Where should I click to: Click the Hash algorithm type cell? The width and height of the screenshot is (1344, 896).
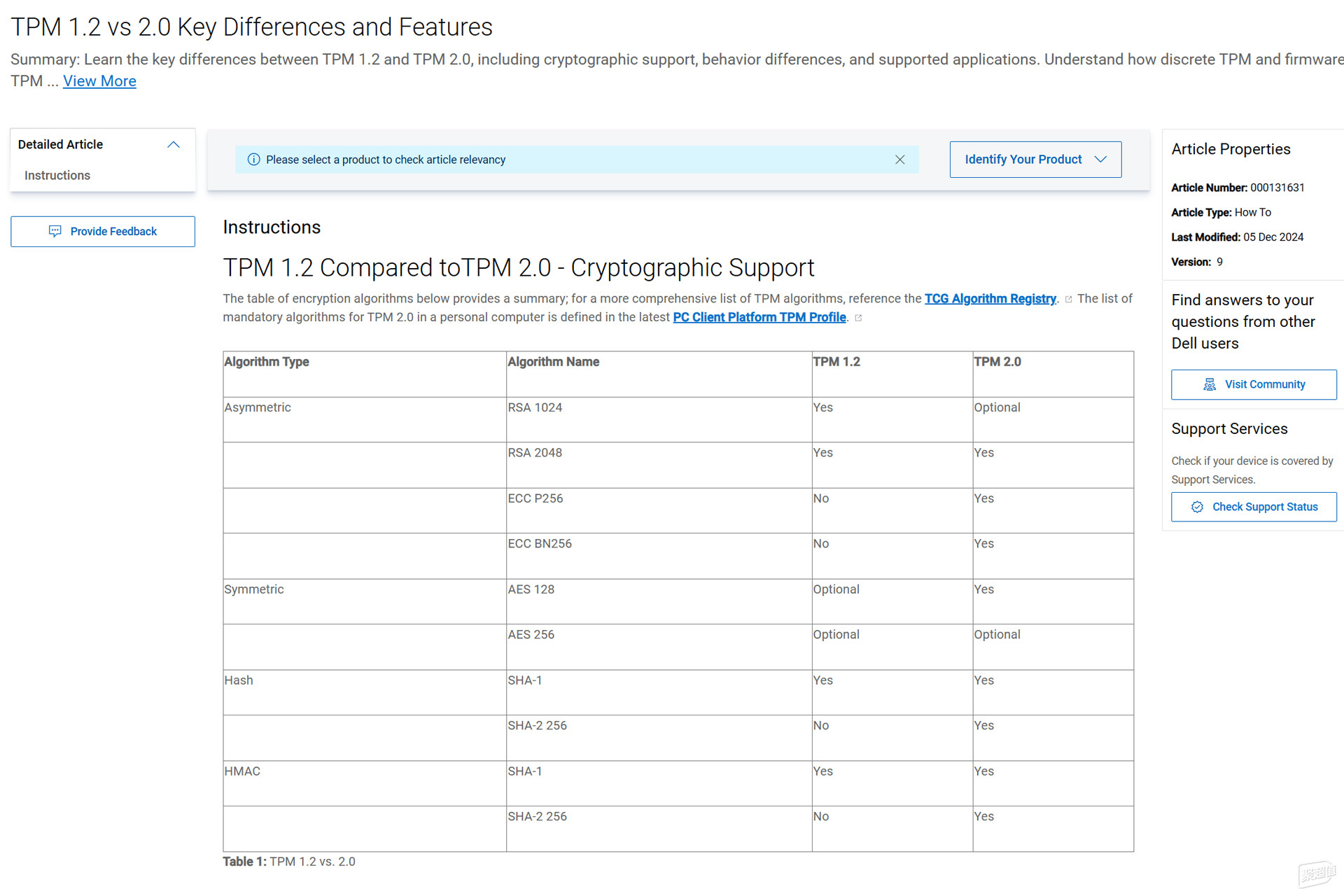365,692
